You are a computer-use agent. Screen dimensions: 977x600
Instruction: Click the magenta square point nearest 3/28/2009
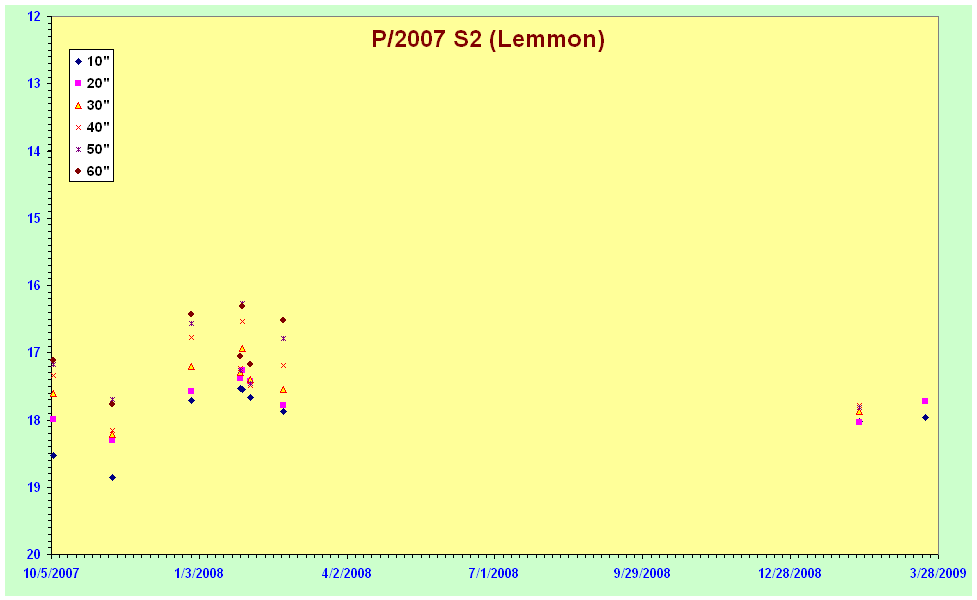pos(925,401)
